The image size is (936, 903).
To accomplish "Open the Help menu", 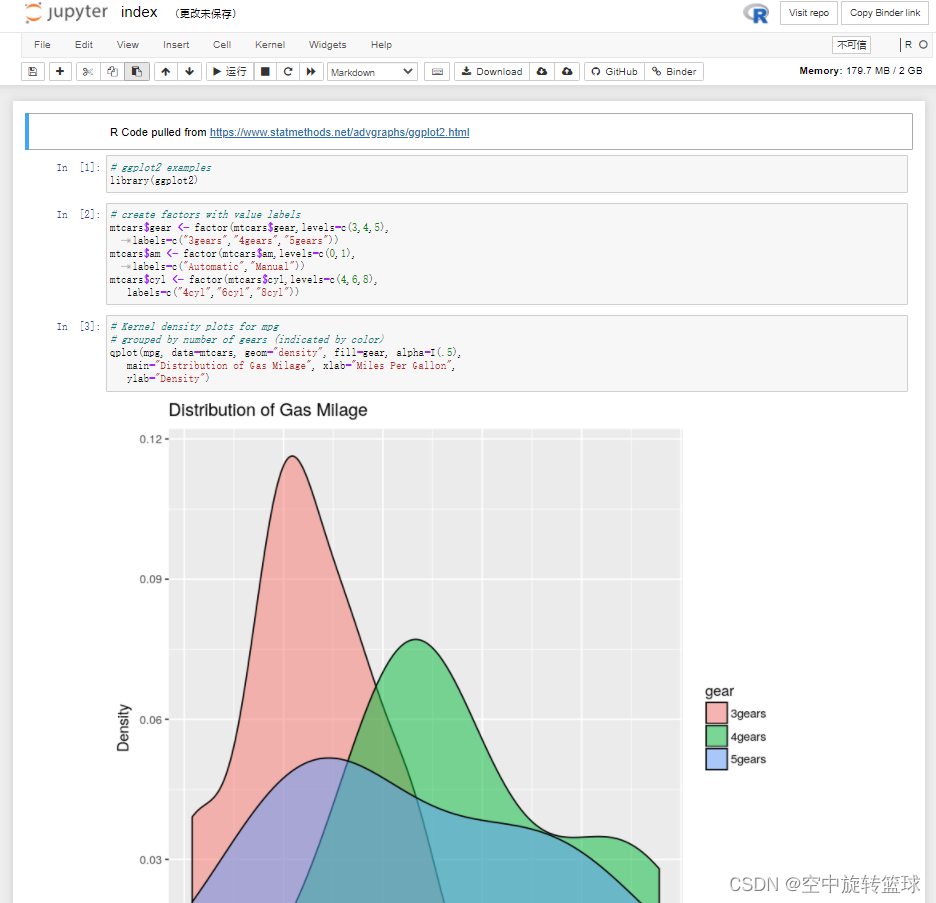I will pos(381,45).
